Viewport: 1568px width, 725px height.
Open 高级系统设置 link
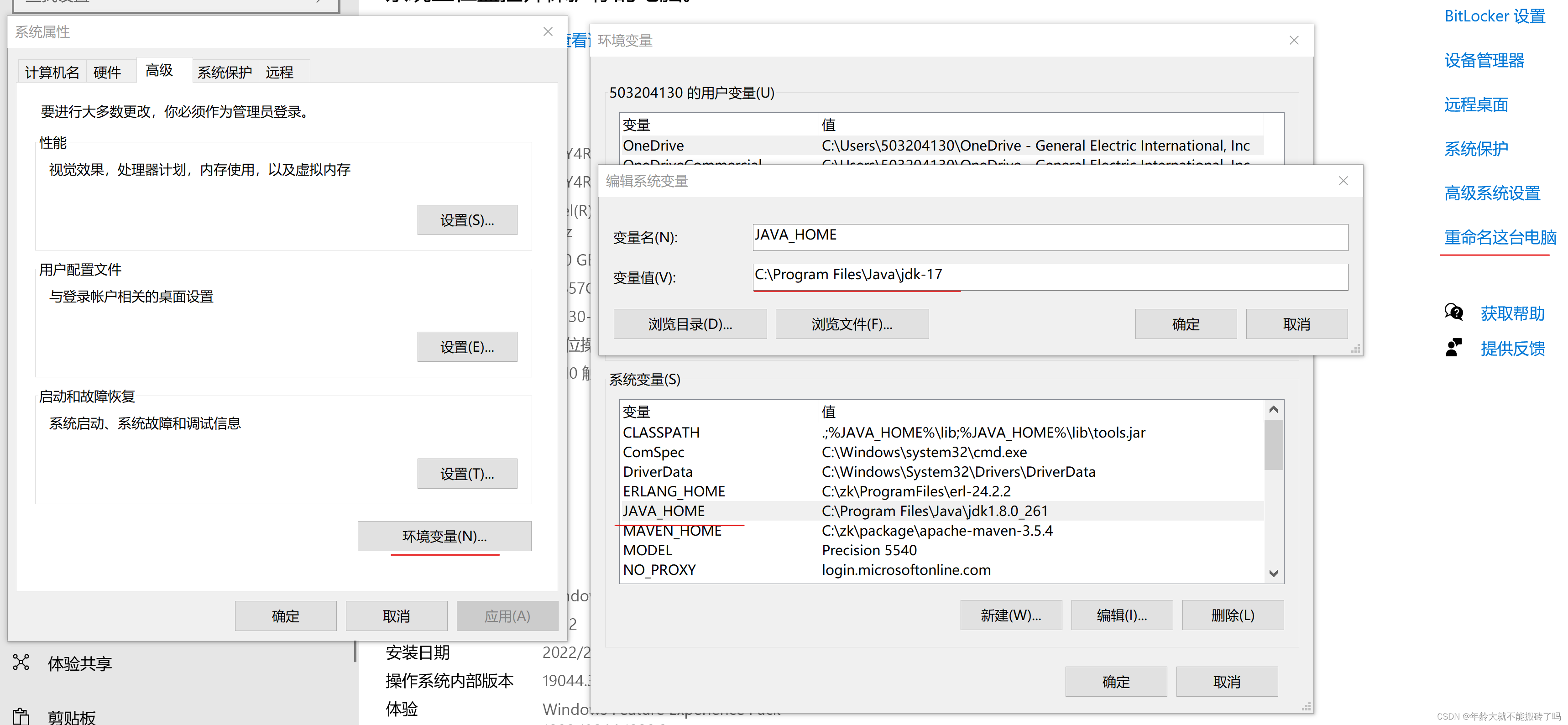(1492, 193)
